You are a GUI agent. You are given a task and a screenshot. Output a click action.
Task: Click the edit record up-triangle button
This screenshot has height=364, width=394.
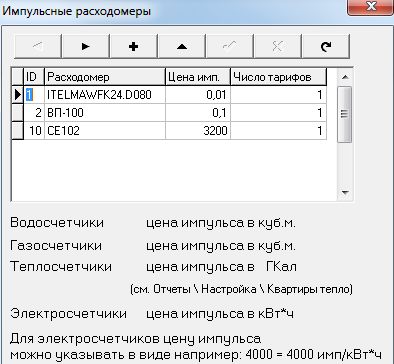[x=182, y=46]
